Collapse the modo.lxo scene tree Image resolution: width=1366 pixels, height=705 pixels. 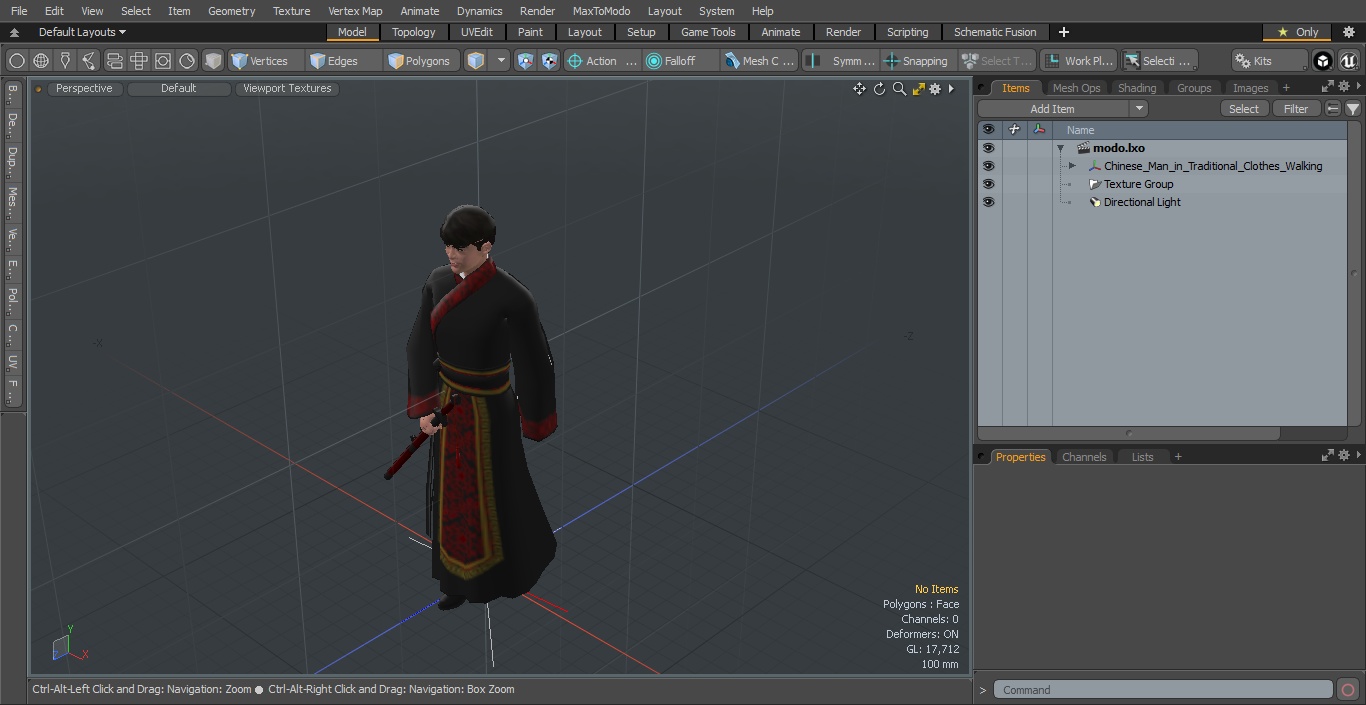pos(1060,148)
